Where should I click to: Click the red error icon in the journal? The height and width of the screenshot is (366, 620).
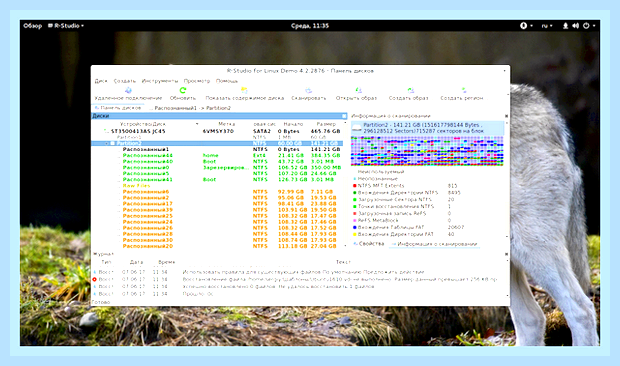pos(95,279)
